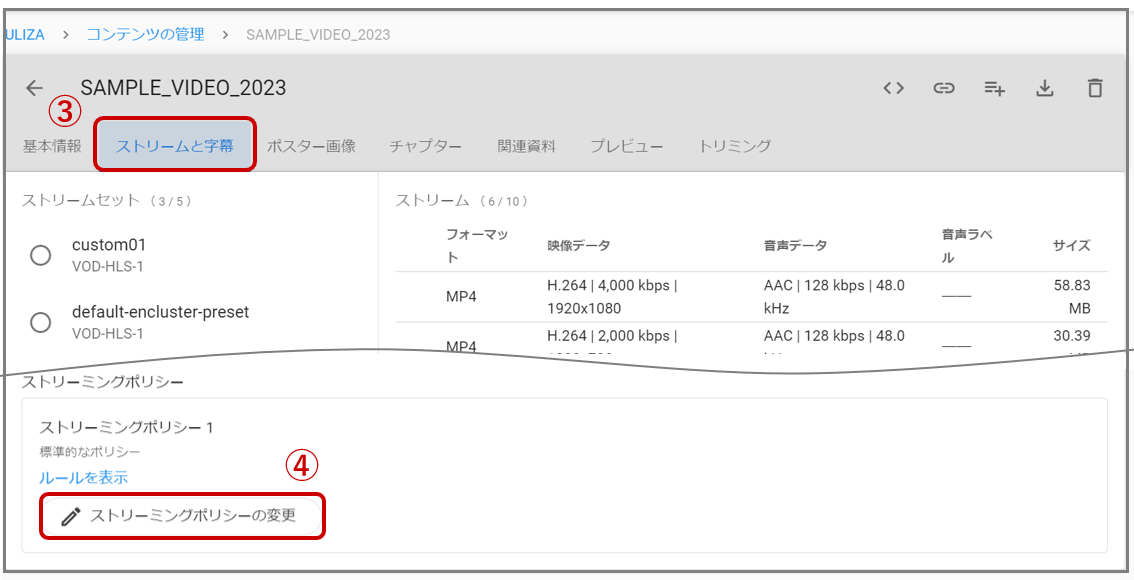The height and width of the screenshot is (580, 1134).
Task: Select default-encluster-preset radio button
Action: (41, 322)
